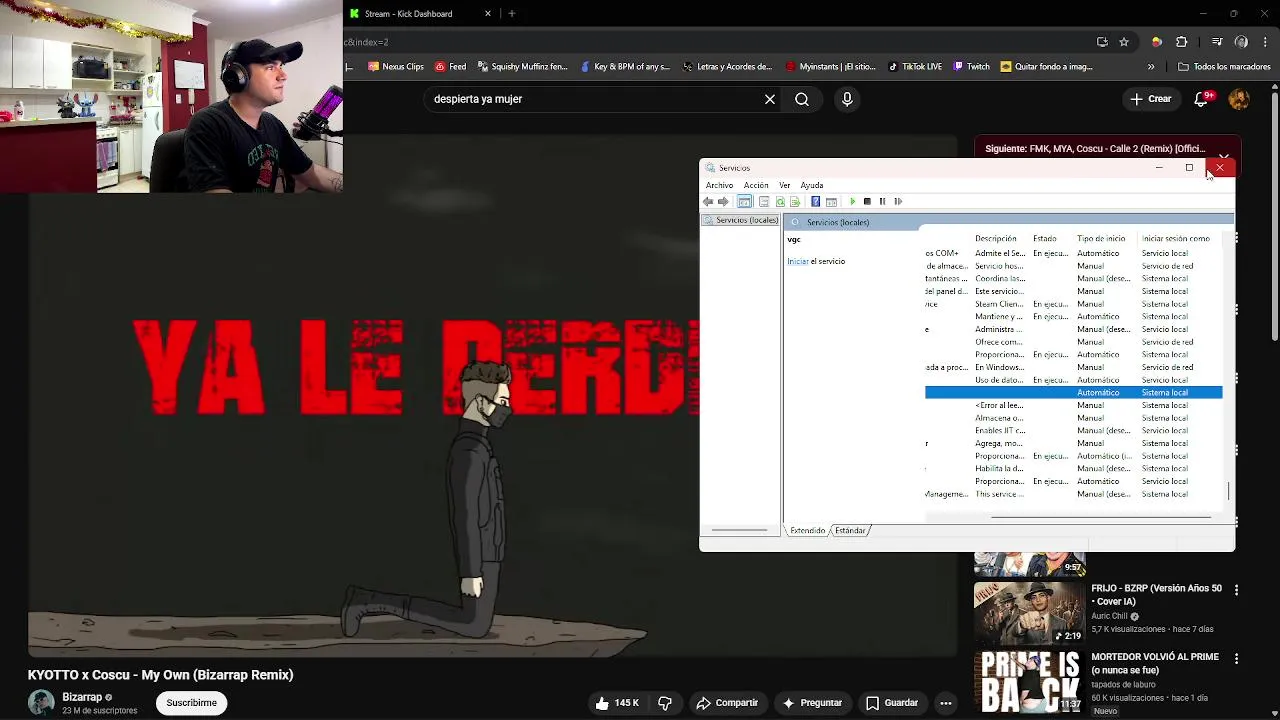The width and height of the screenshot is (1280, 720).
Task: Sort by the Estado column header
Action: [1045, 239]
